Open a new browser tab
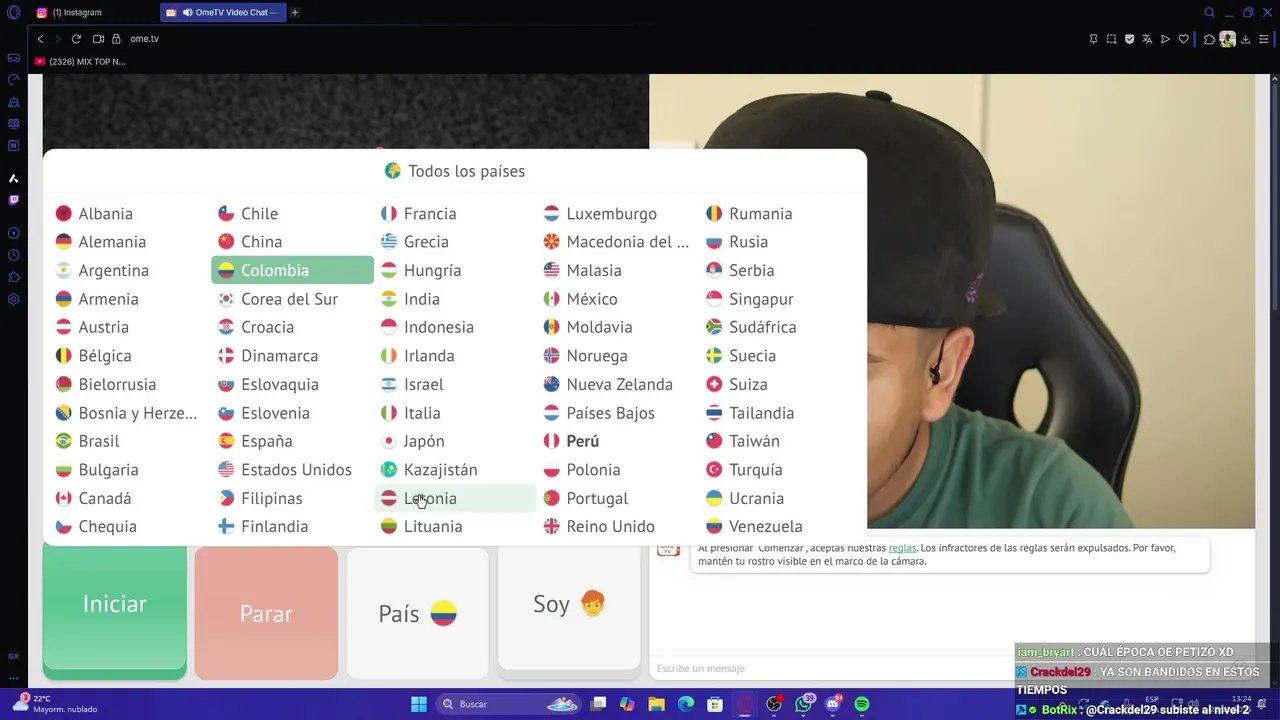1280x720 pixels. point(295,13)
